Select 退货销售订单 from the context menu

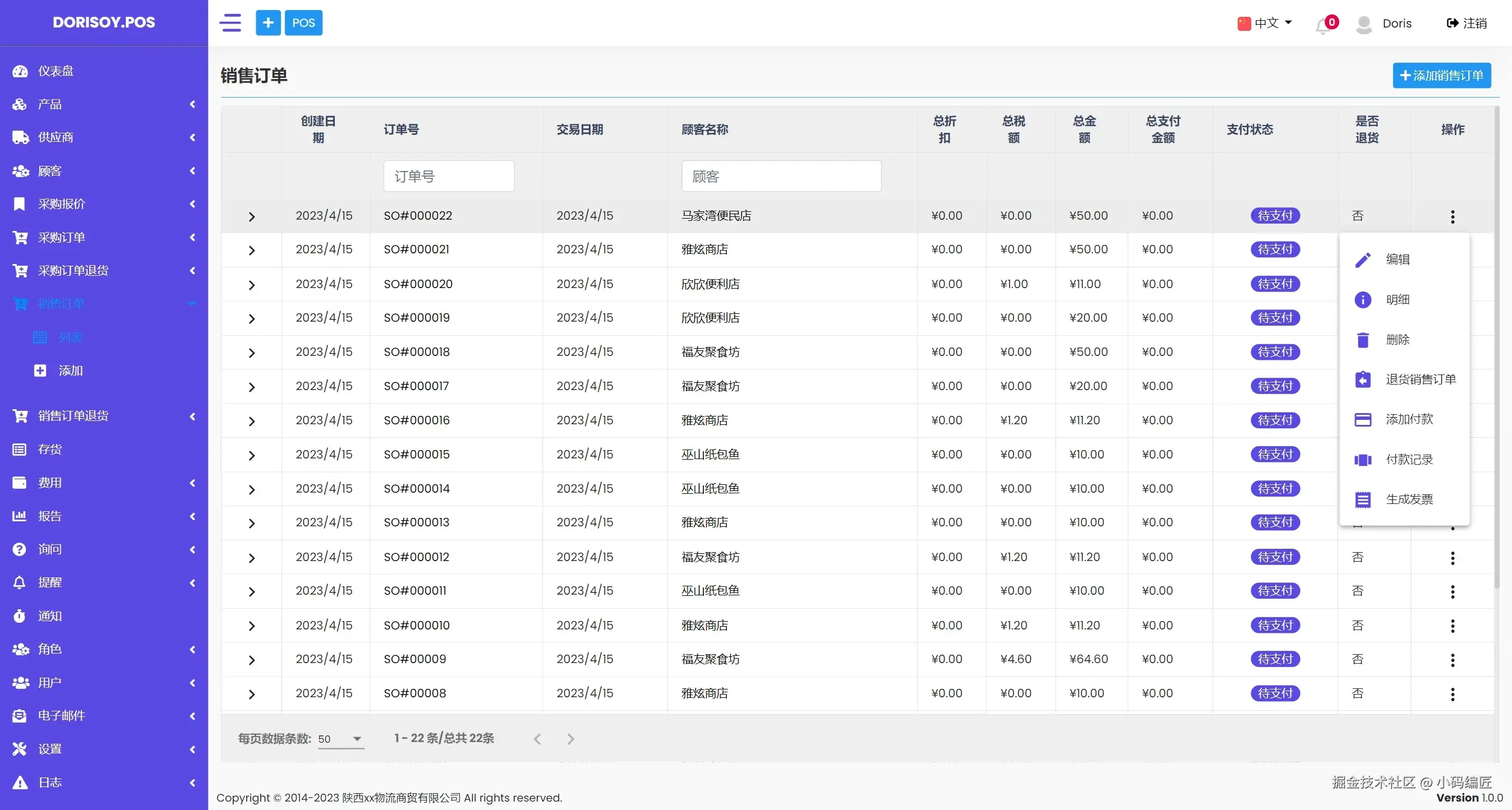[x=1421, y=379]
